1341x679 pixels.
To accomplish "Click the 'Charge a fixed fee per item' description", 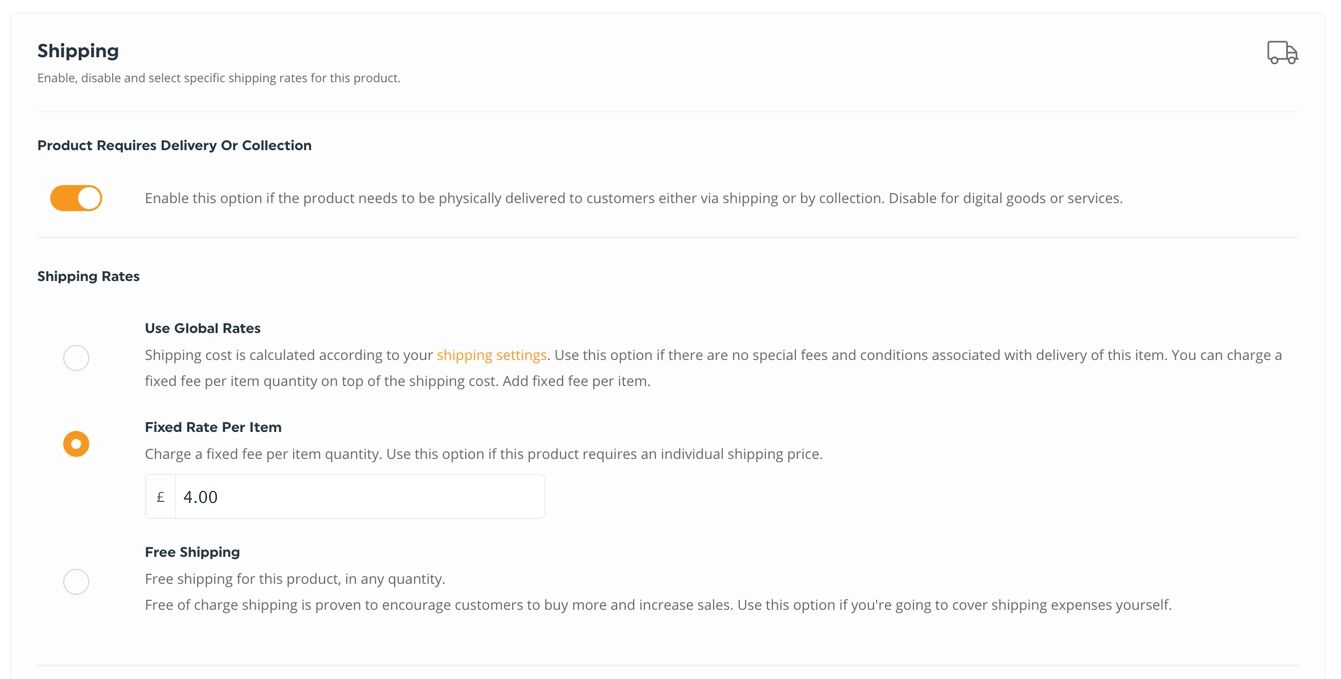I will click(484, 454).
